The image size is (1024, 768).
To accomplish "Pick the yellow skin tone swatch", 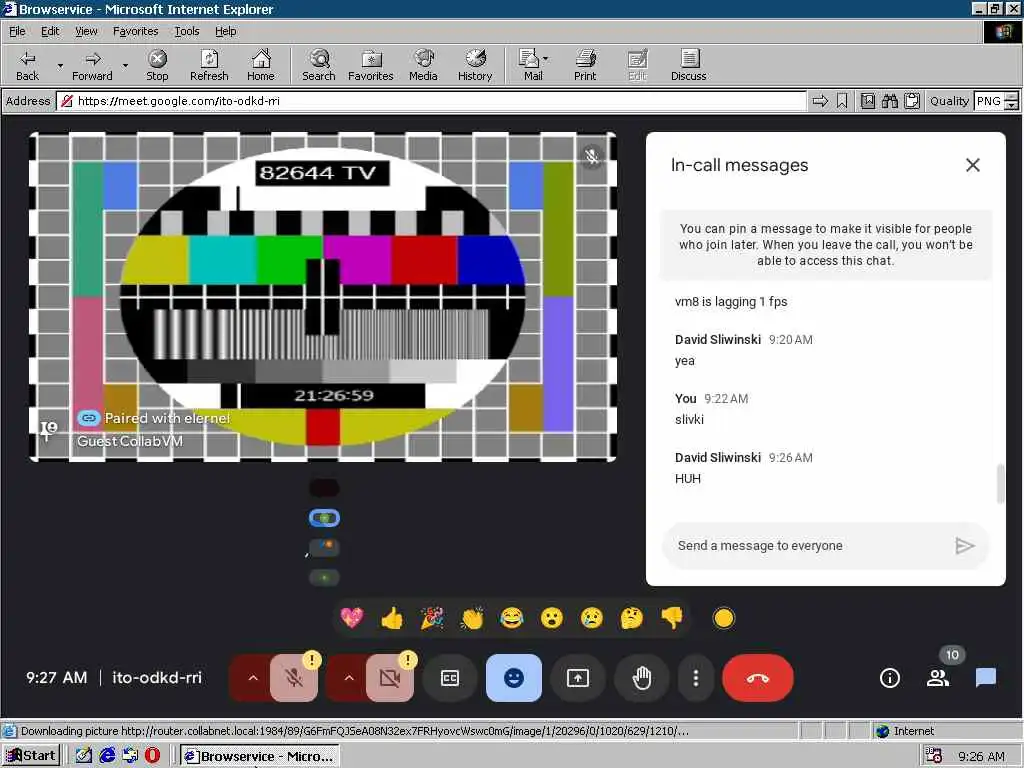I will pos(724,618).
